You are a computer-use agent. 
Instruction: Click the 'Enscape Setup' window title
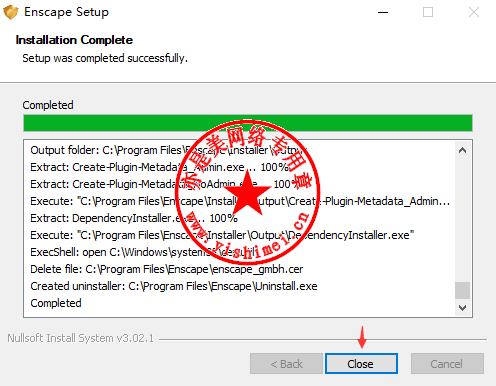pos(66,12)
